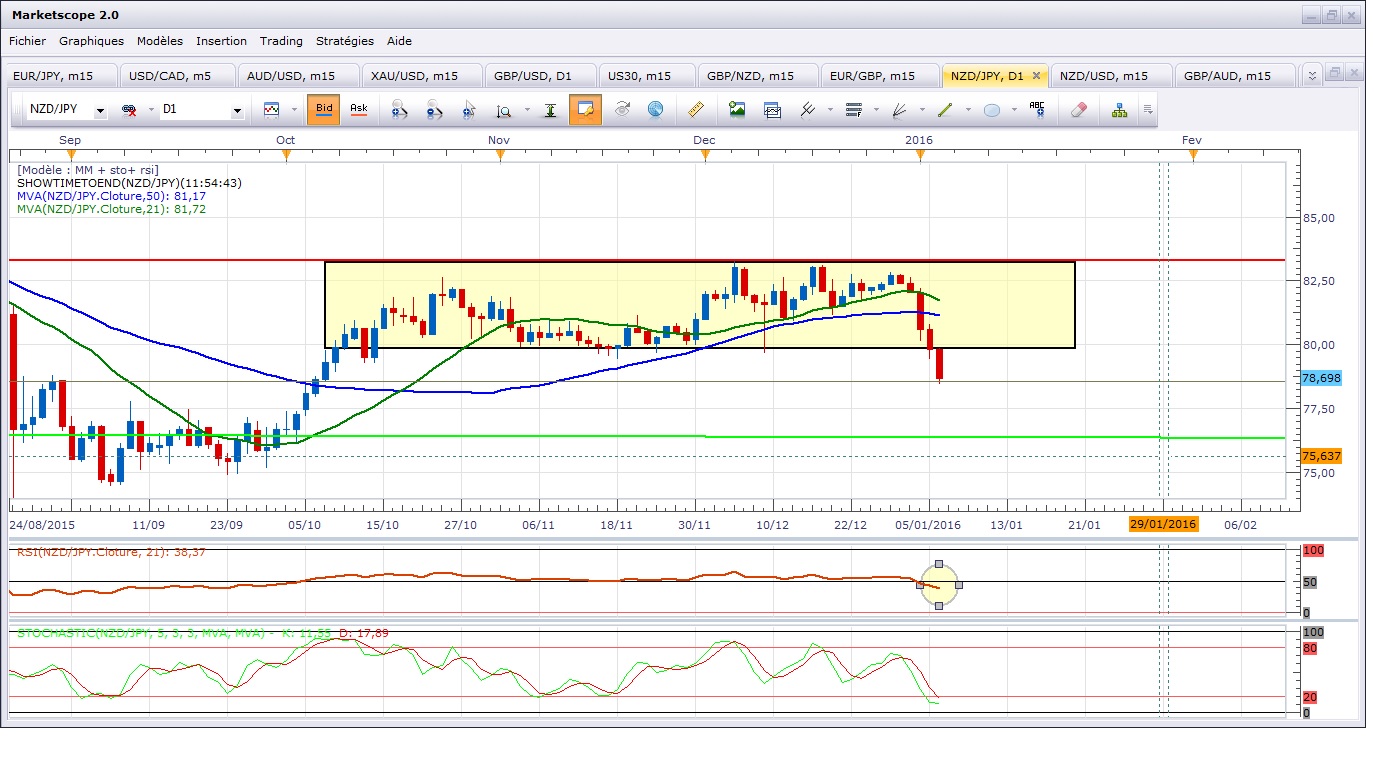Image resolution: width=1374 pixels, height=778 pixels.
Task: Click the hierarchy tree icon in toolbar
Action: 1119,110
